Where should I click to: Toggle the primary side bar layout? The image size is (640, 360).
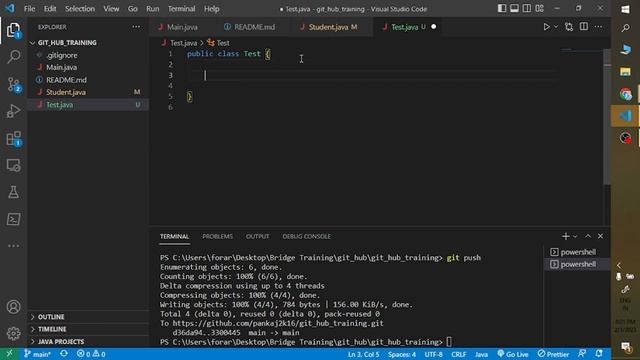502,9
